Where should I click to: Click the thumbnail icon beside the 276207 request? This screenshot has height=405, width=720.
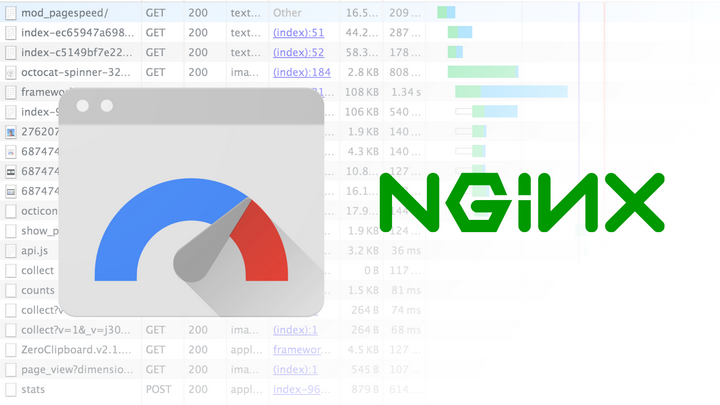(x=10, y=131)
